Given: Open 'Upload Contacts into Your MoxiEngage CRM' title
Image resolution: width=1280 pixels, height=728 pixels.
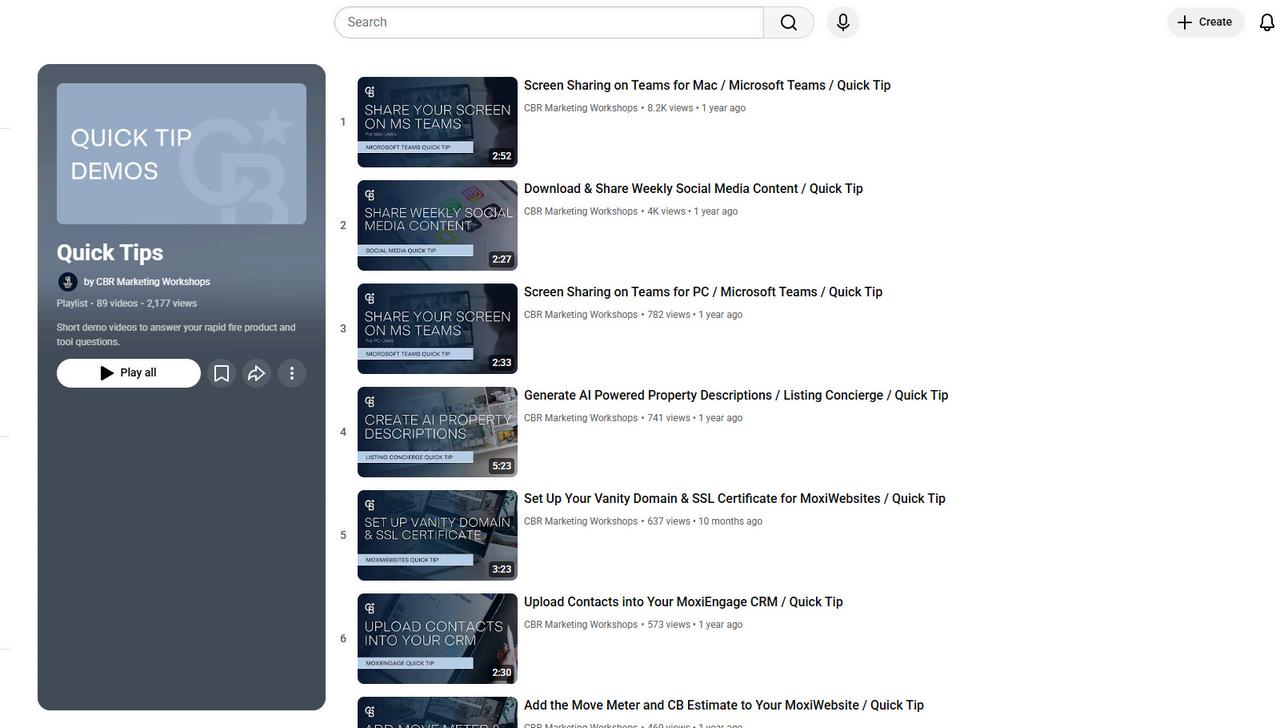Looking at the screenshot, I should tap(683, 602).
